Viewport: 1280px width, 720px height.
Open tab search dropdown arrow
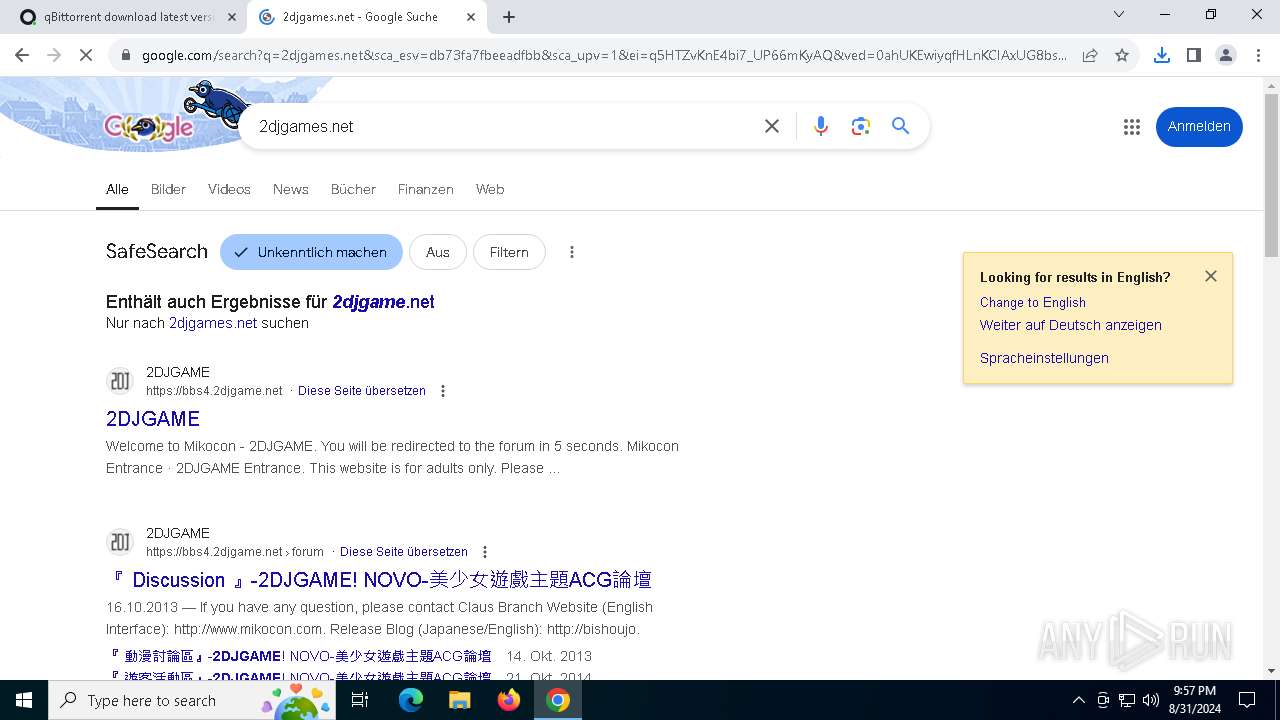[1119, 15]
